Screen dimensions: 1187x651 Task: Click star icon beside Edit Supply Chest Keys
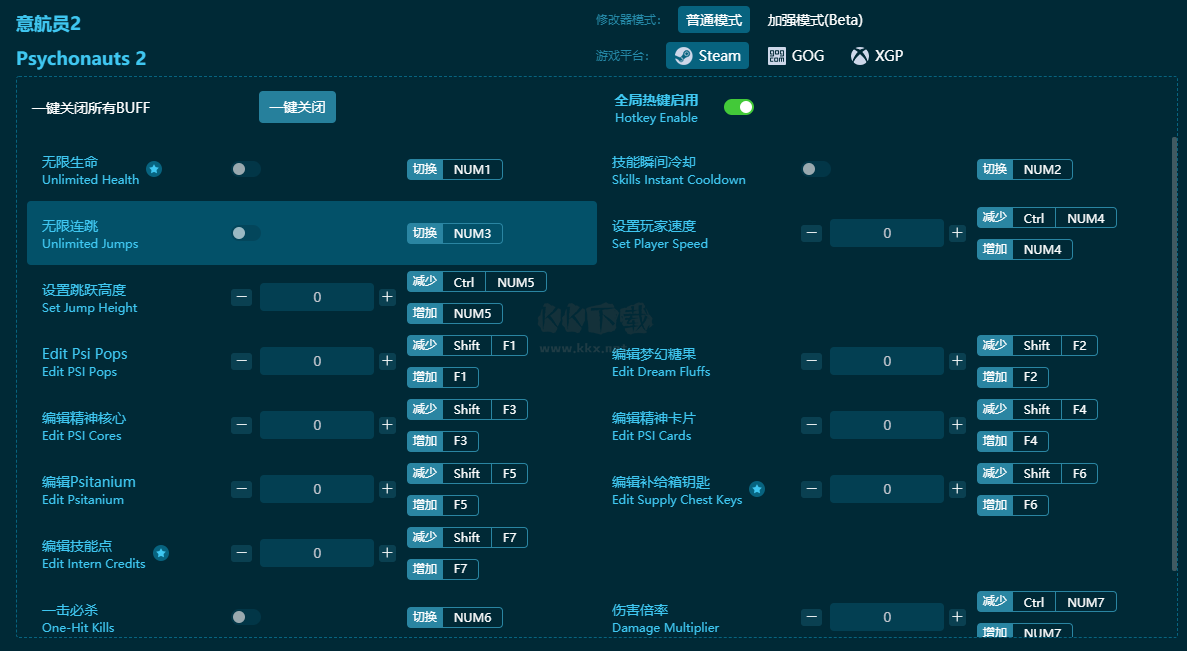click(x=757, y=489)
